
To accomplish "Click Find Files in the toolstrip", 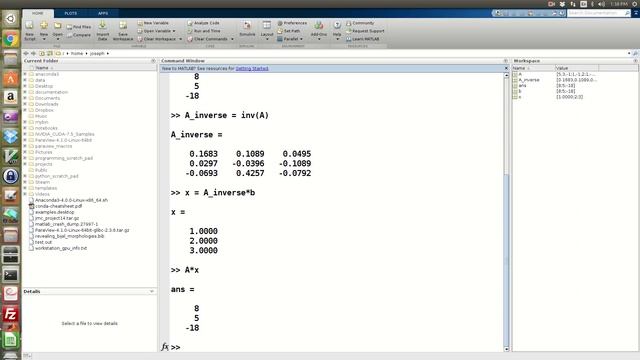I will coord(79,27).
